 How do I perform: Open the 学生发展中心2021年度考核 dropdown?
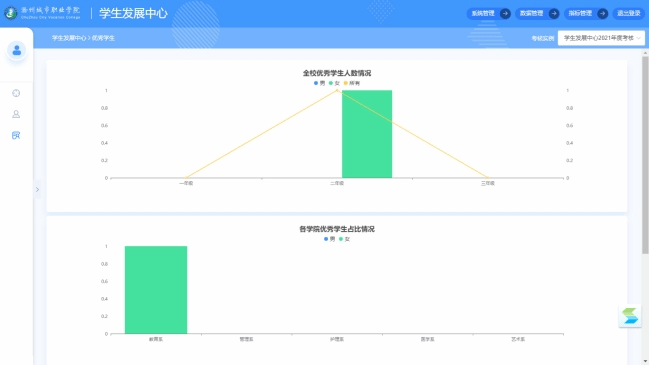(x=601, y=38)
